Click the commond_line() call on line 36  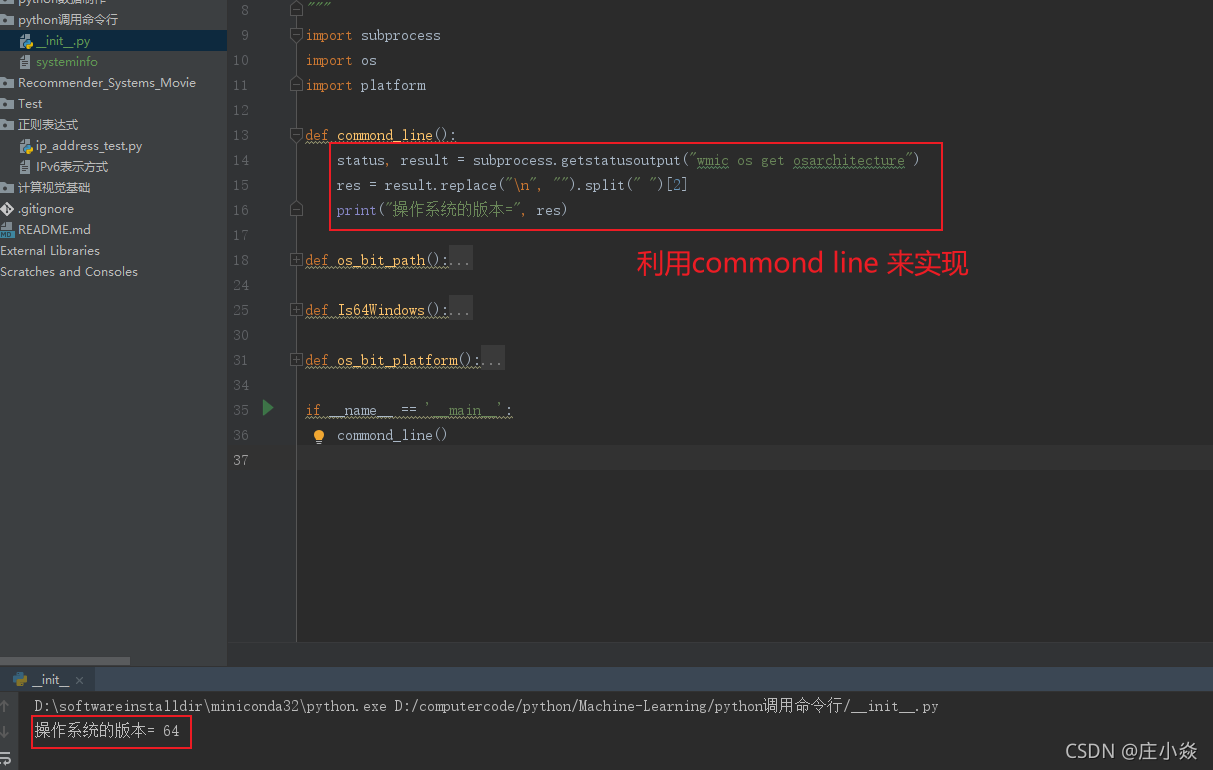point(392,435)
